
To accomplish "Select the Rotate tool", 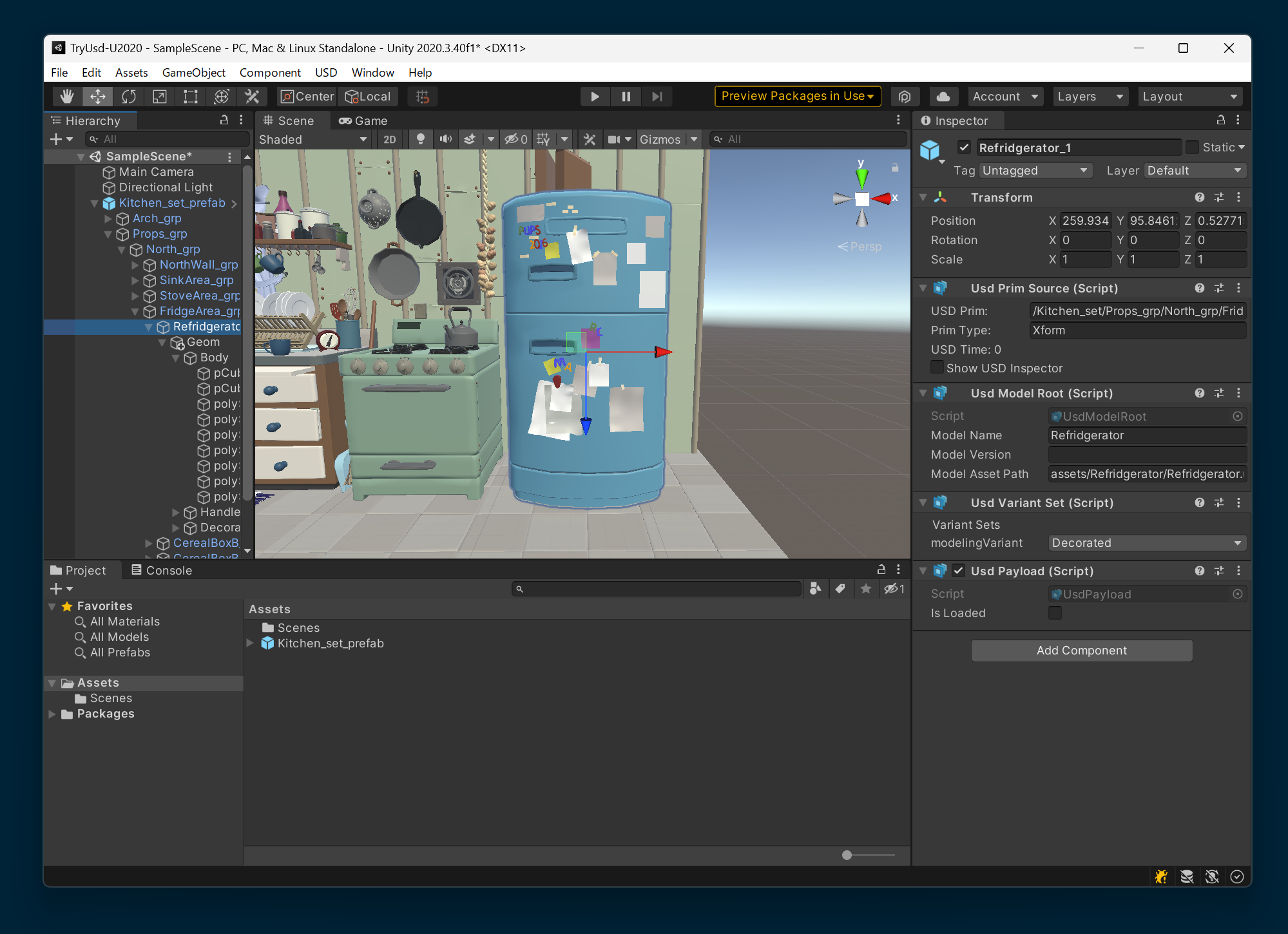I will tap(129, 97).
